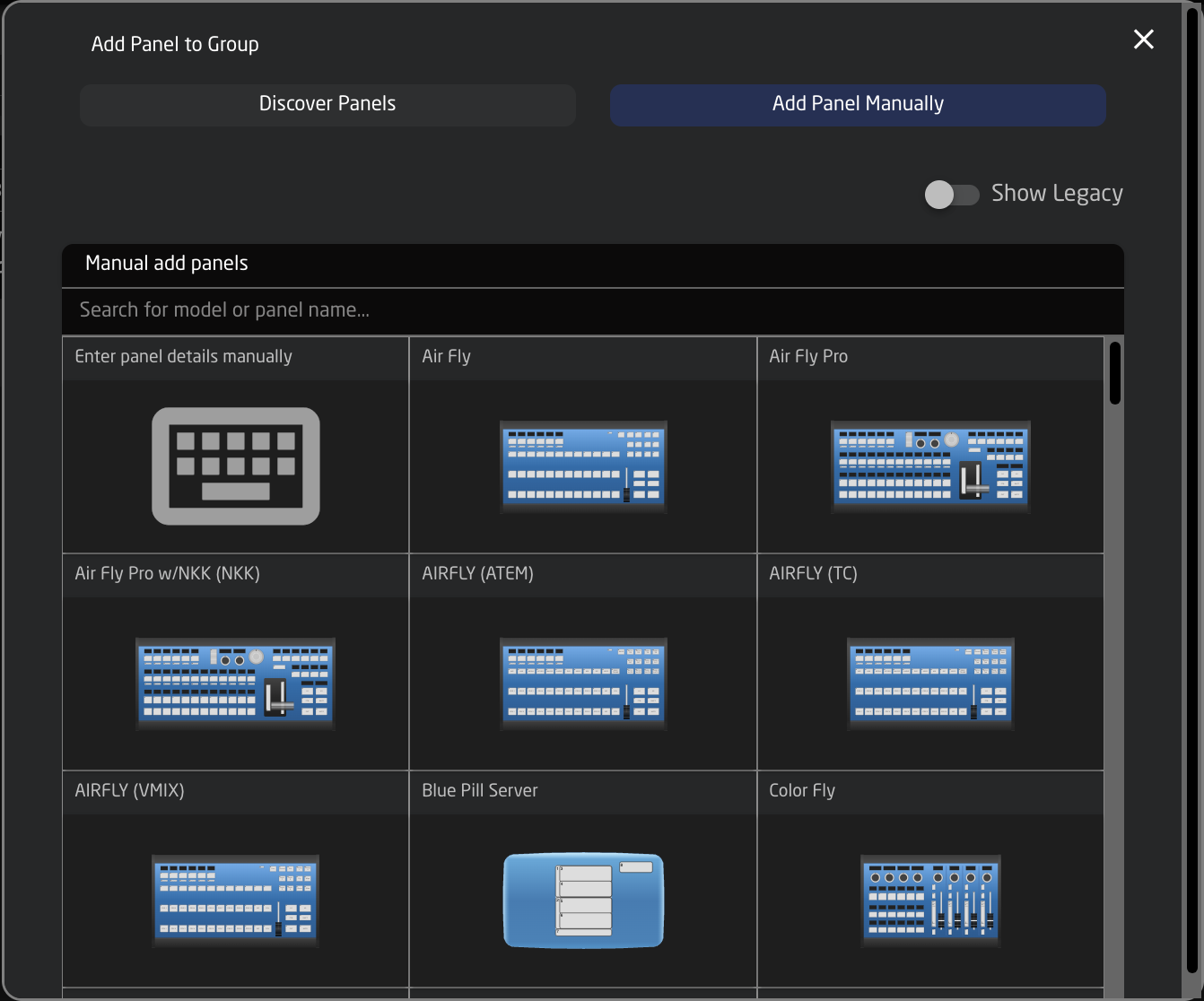Toggle Show Legacy off after enabling

pyautogui.click(x=951, y=195)
